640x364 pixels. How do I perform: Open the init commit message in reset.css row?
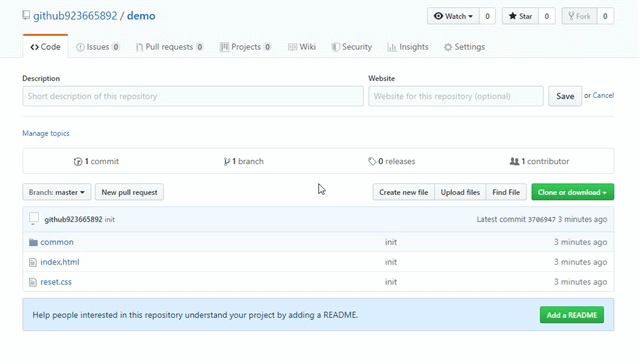391,282
